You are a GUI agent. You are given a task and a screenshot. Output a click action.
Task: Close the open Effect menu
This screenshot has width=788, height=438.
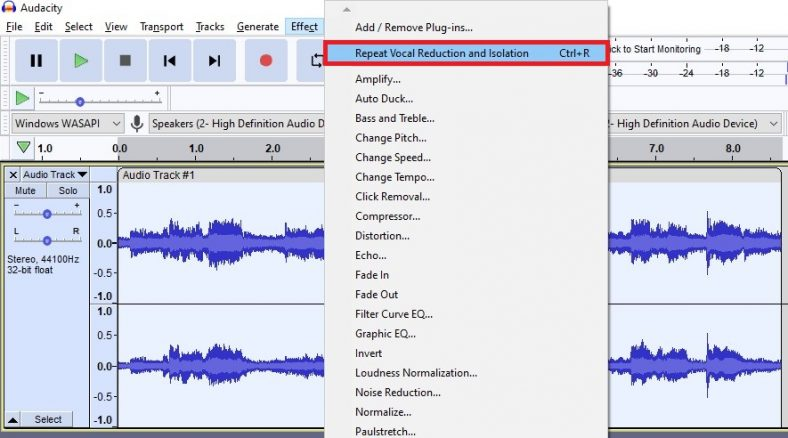[304, 27]
